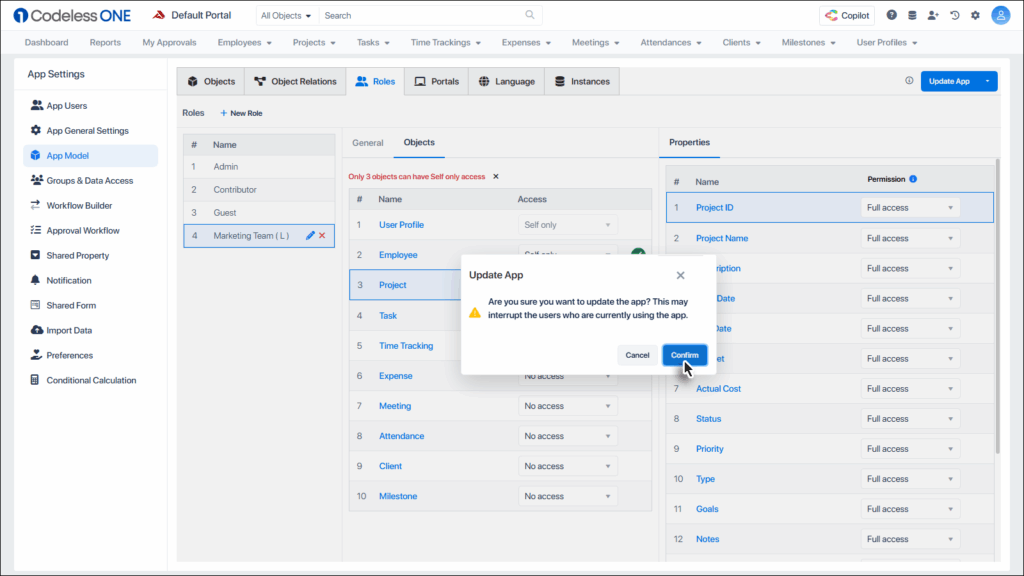Go to My Approvals
This screenshot has width=1024, height=576.
click(169, 42)
